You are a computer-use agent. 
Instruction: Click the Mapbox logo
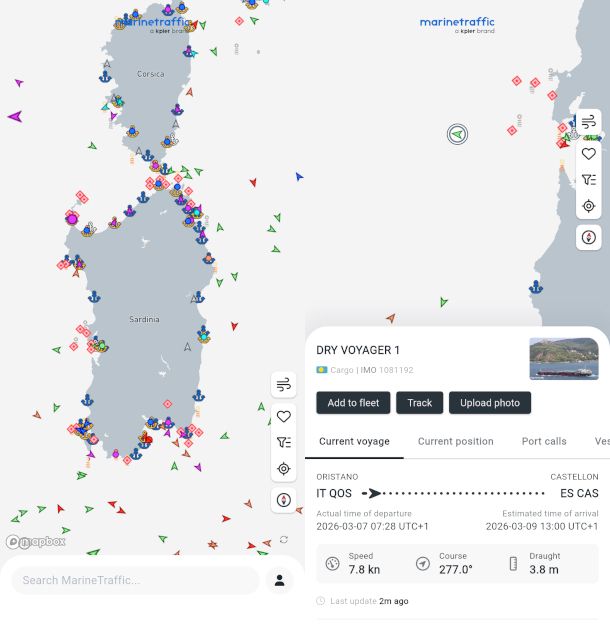pyautogui.click(x=35, y=542)
